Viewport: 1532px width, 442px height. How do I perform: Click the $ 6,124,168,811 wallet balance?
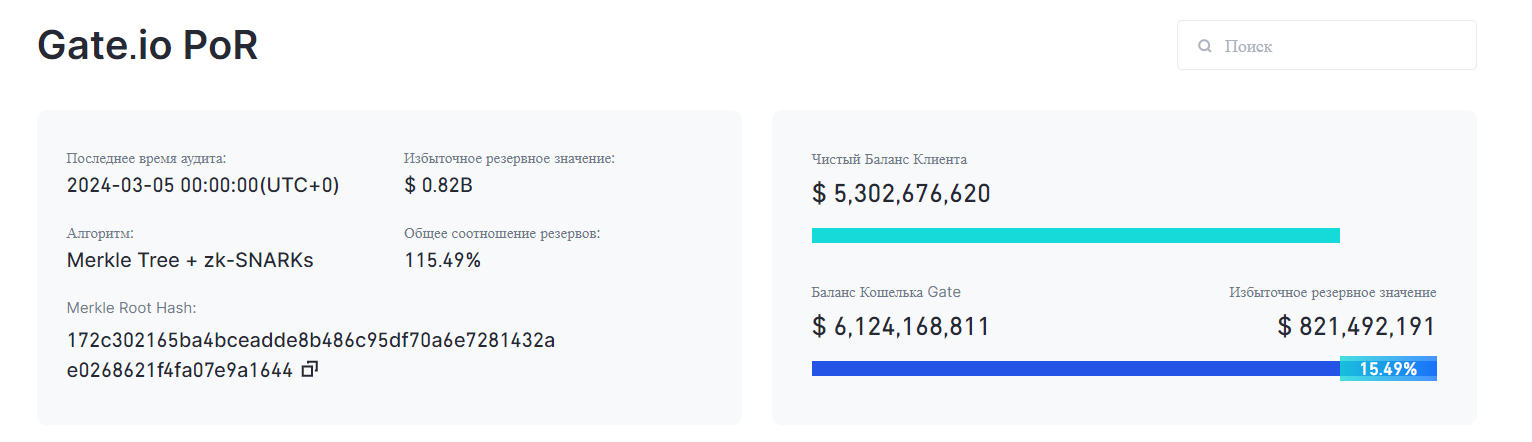pos(901,326)
